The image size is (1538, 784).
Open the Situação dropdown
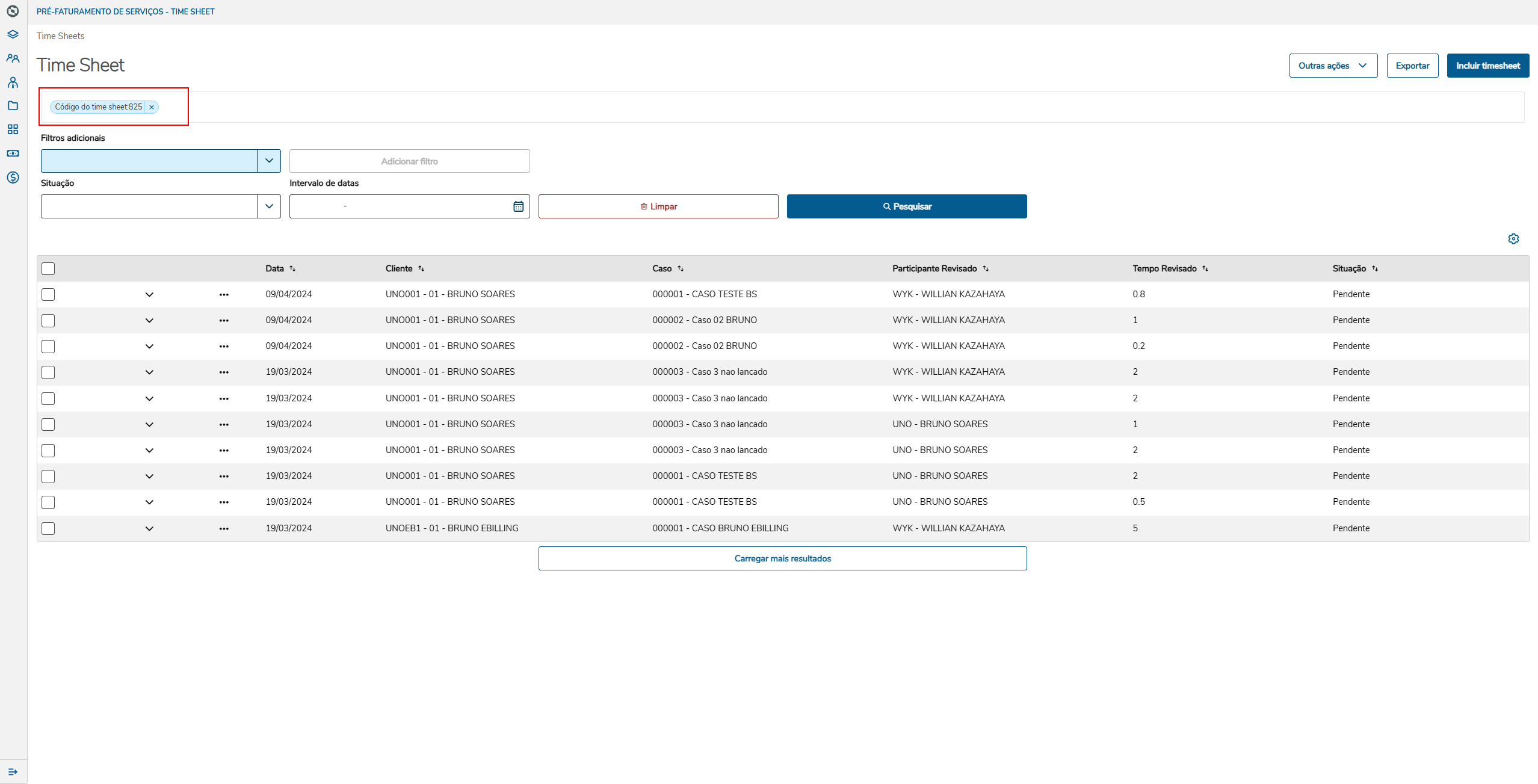(x=269, y=206)
